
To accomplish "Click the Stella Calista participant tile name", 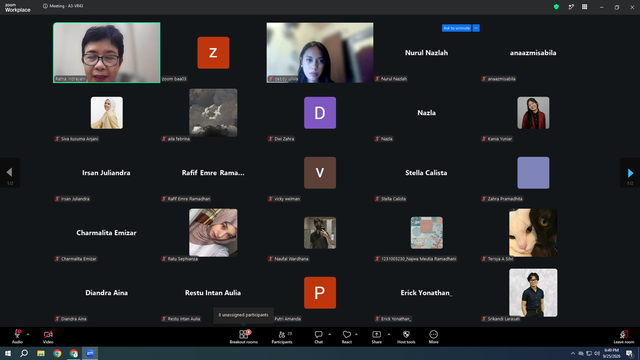I will tap(426, 173).
